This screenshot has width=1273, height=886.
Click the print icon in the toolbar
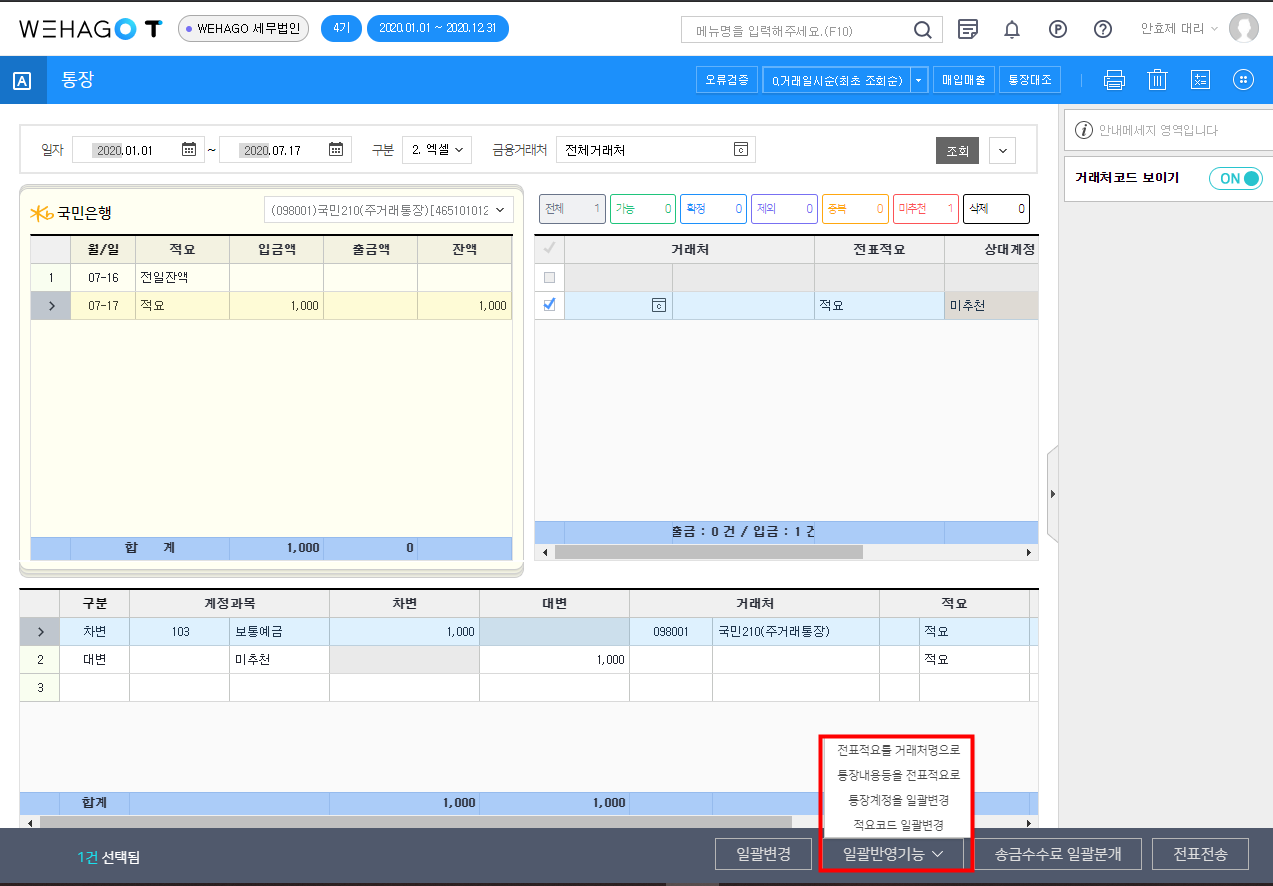click(x=1114, y=80)
